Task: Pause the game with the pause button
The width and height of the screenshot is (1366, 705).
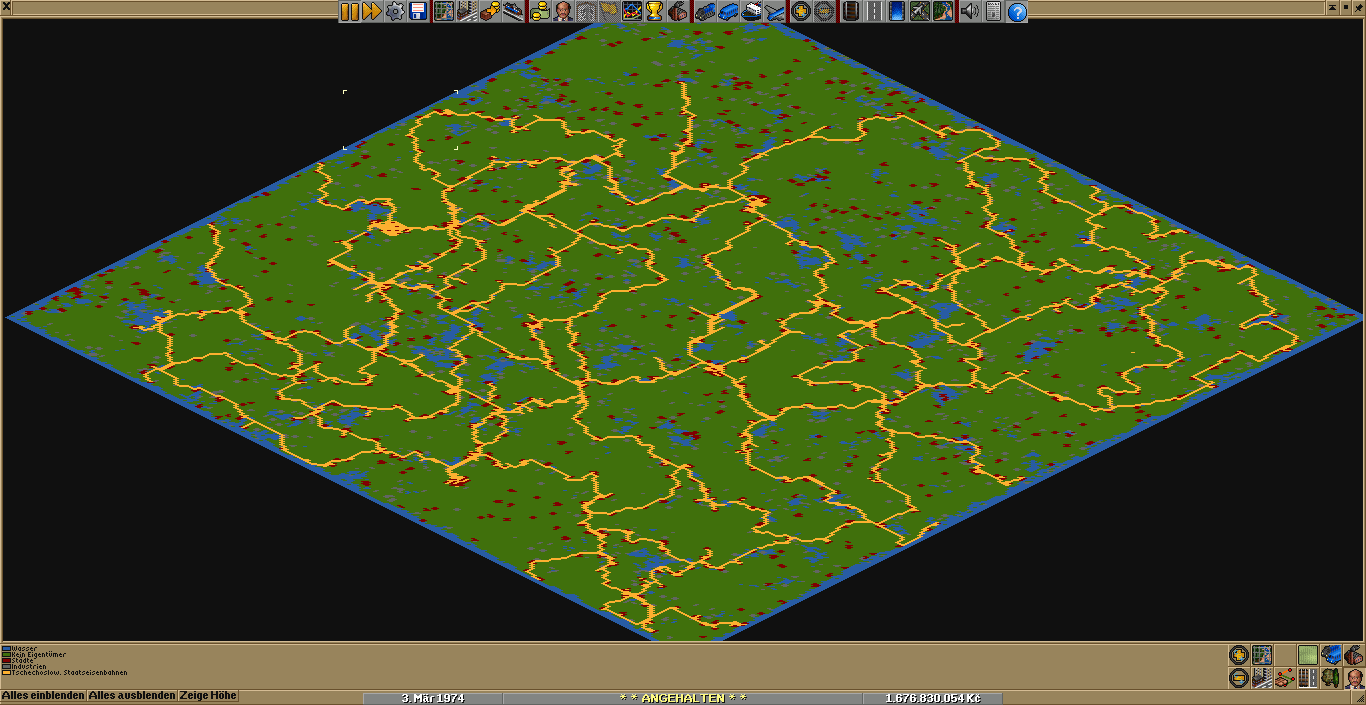Action: 349,11
